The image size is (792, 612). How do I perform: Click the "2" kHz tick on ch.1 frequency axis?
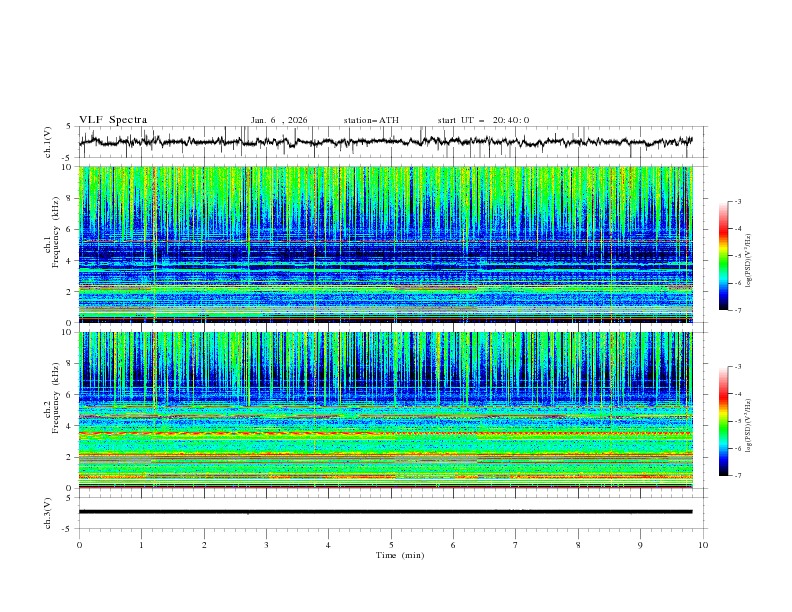click(70, 292)
